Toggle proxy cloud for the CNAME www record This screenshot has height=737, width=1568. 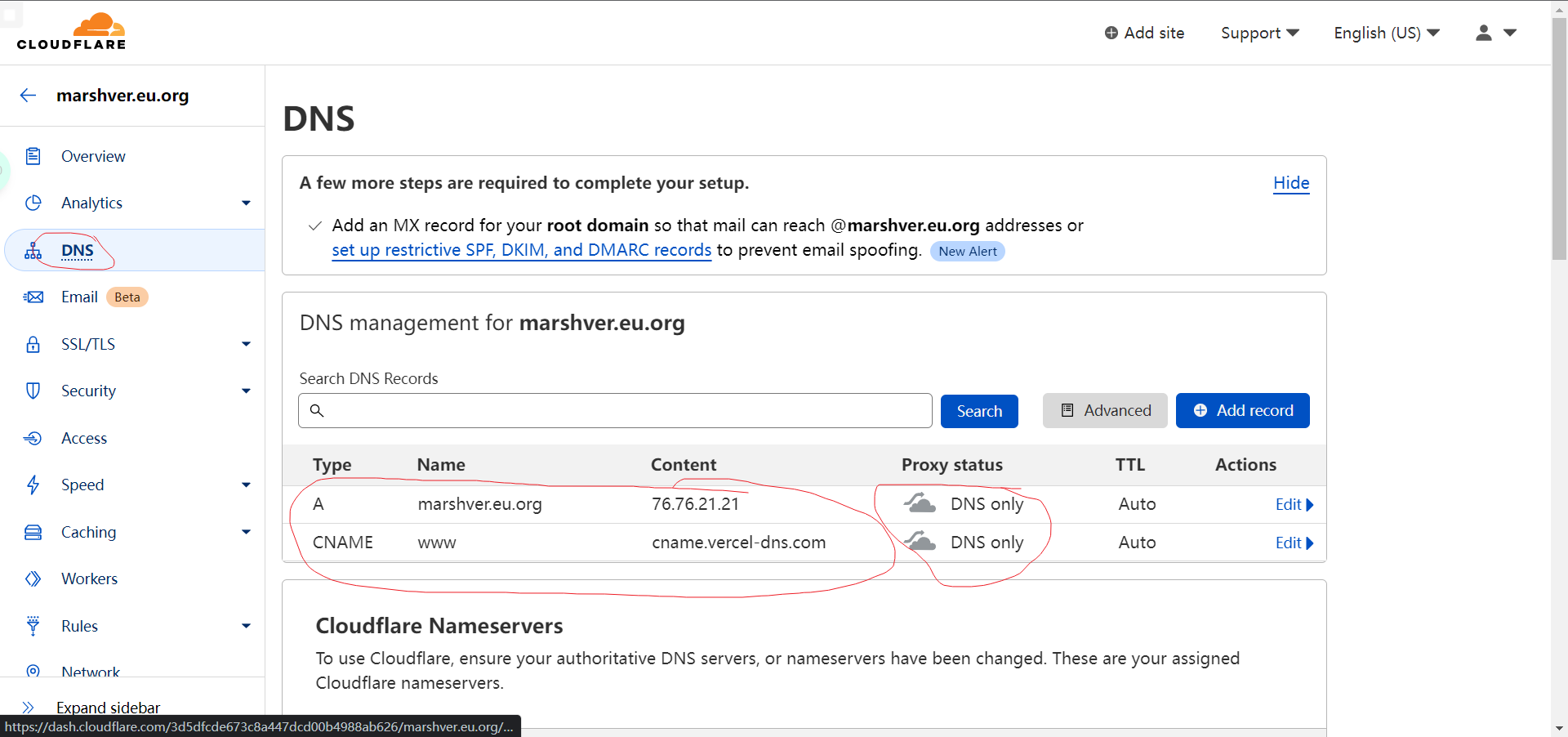pos(920,542)
